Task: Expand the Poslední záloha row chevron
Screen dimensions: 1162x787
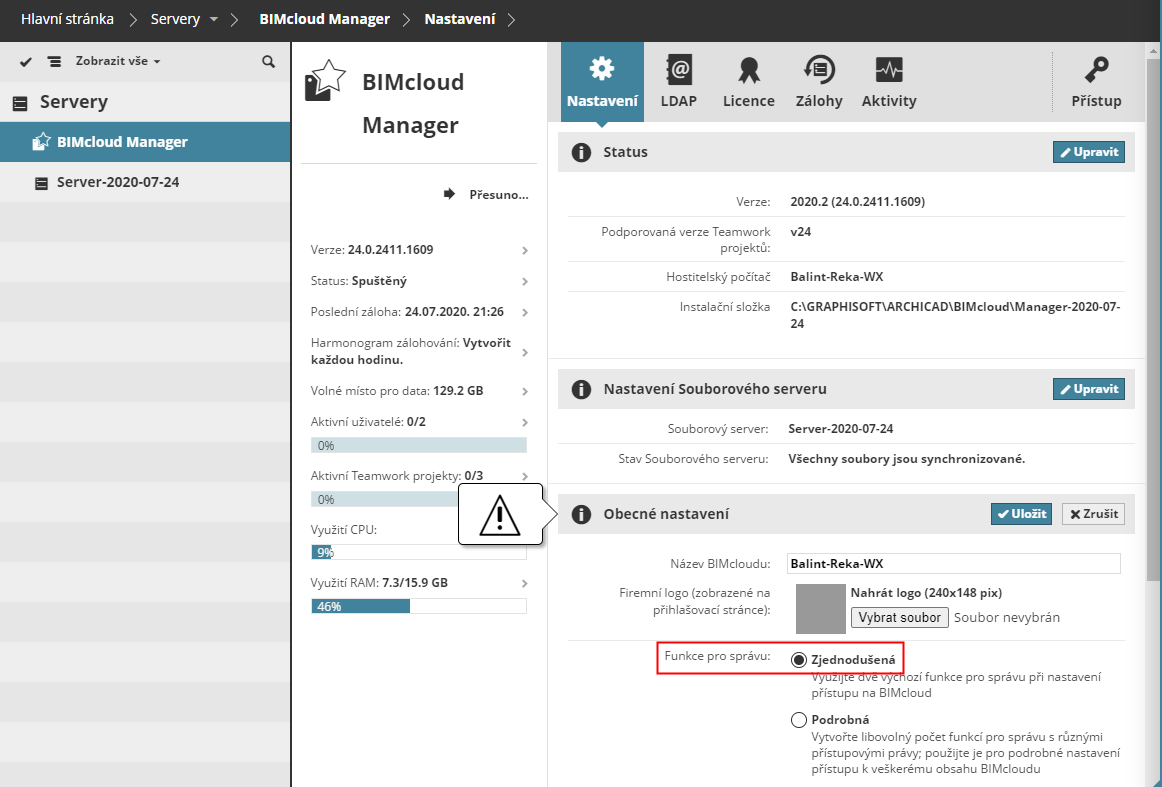Action: (x=525, y=313)
